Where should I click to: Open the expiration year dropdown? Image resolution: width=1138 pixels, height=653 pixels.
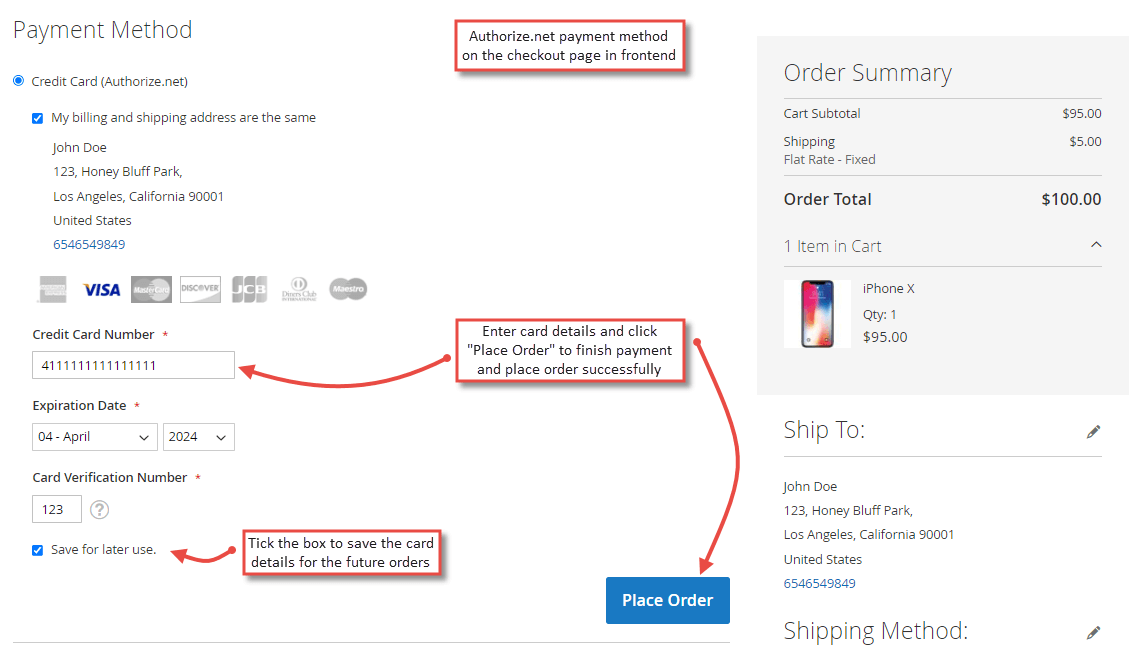(x=198, y=437)
